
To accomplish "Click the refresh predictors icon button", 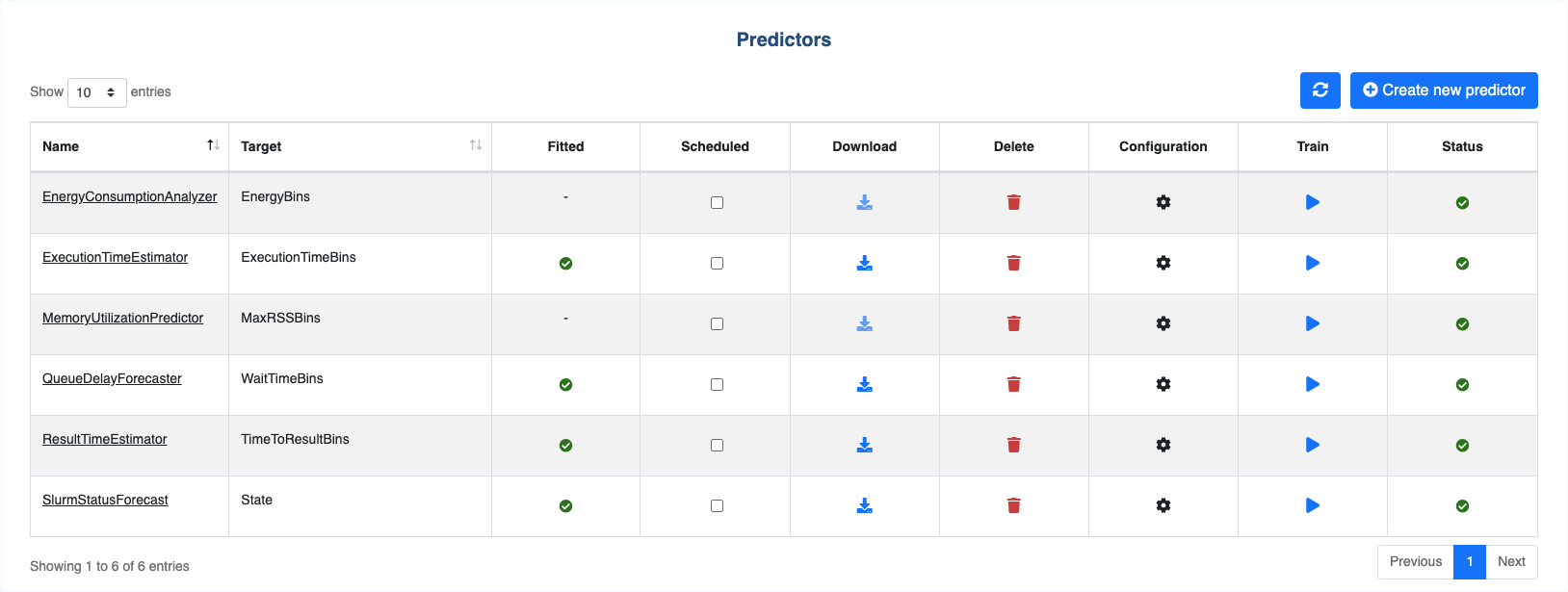I will pyautogui.click(x=1320, y=90).
